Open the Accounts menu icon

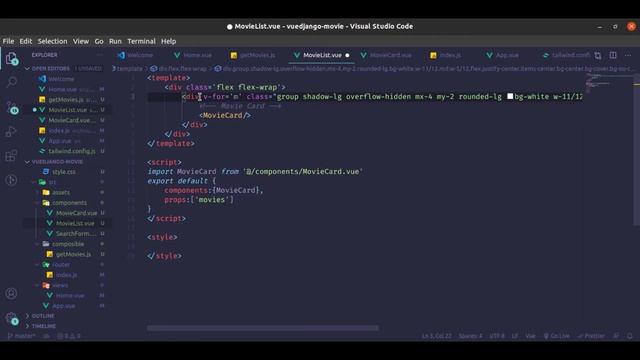(11, 293)
